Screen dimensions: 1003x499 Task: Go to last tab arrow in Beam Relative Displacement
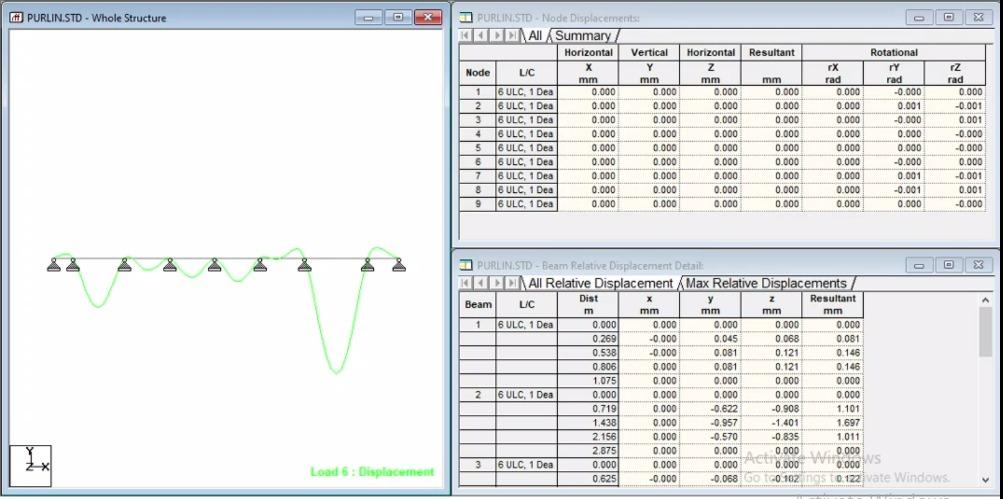[x=512, y=283]
